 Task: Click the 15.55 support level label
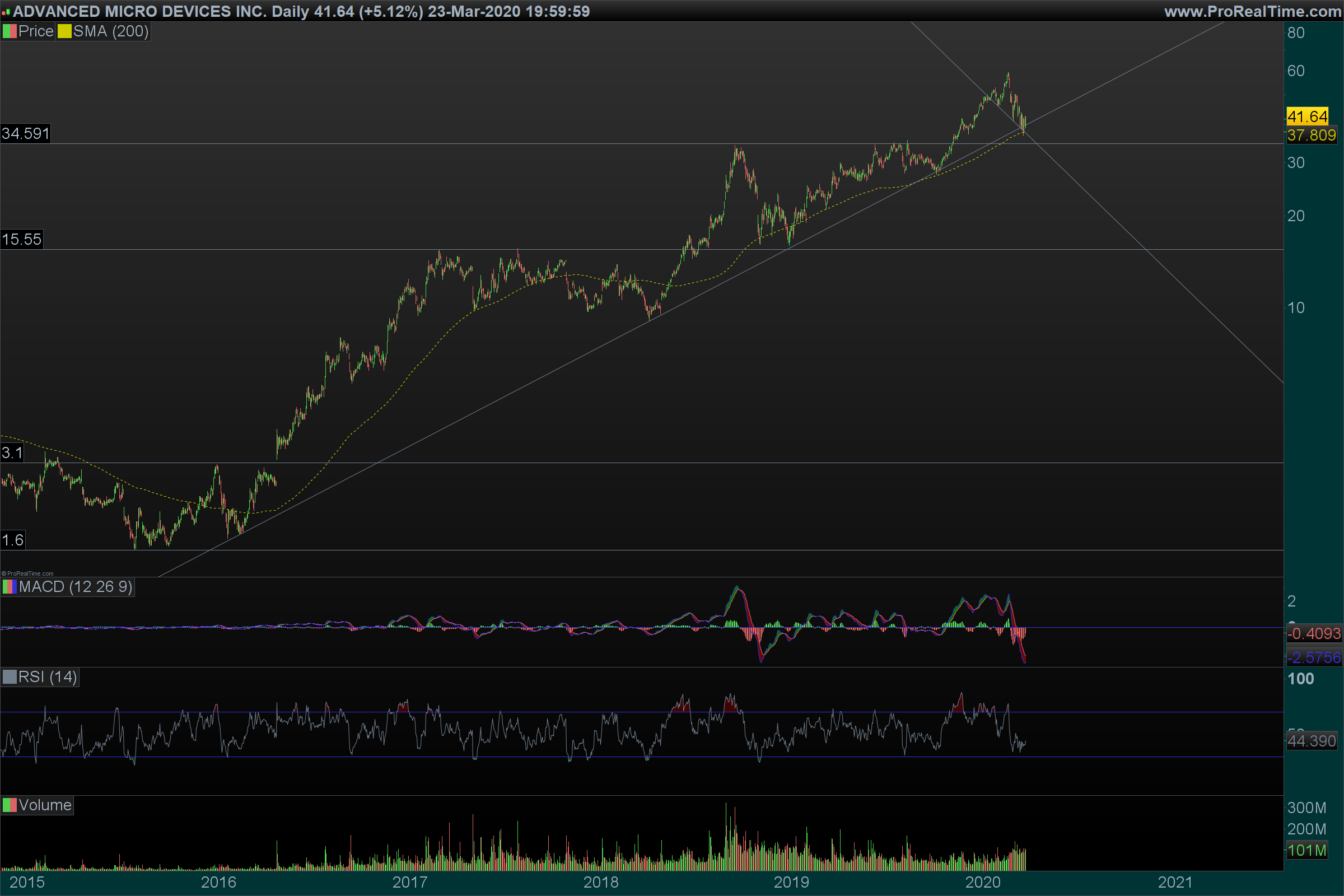[x=22, y=240]
